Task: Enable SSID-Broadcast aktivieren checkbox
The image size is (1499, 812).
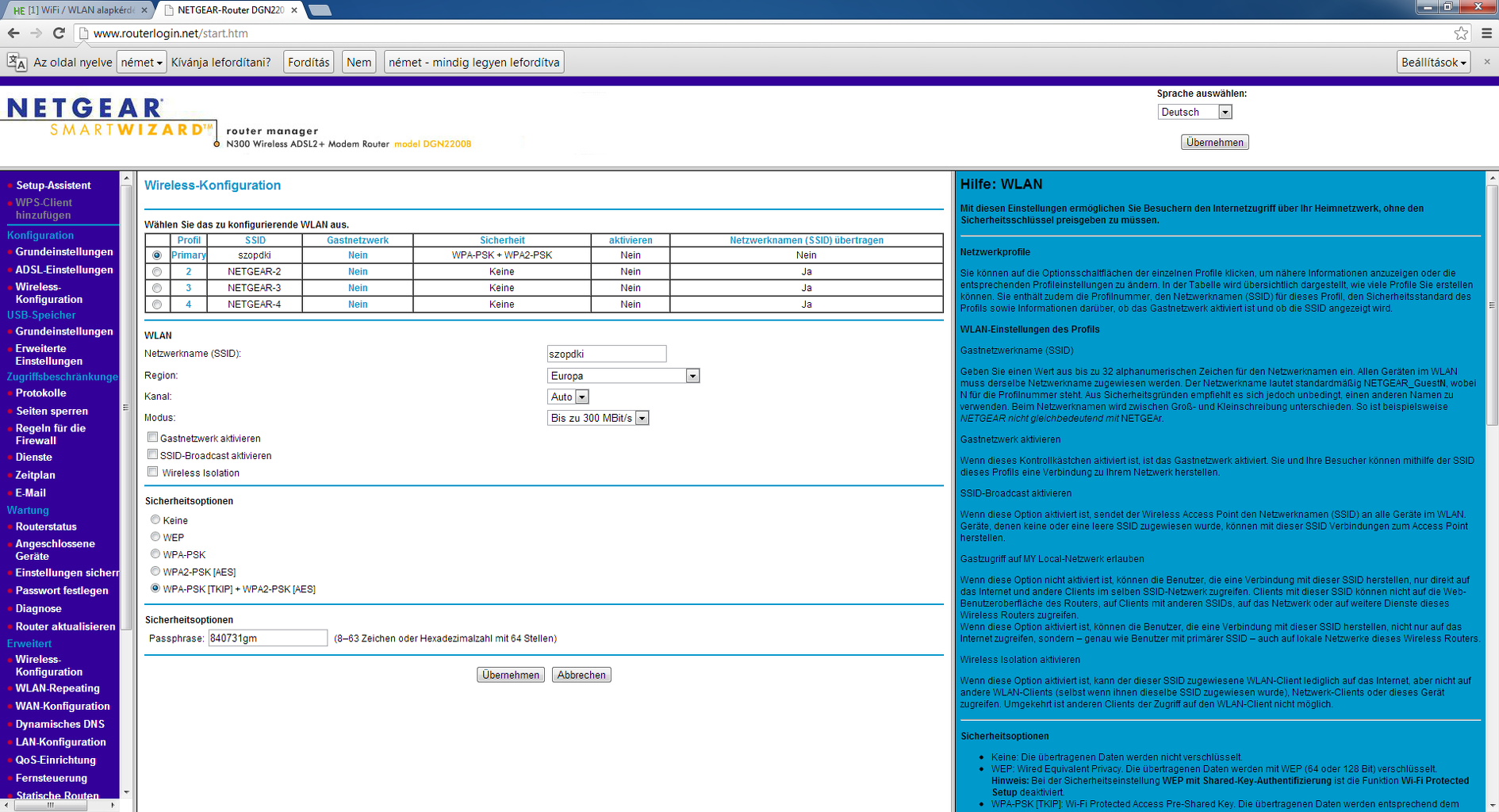Action: coord(152,454)
